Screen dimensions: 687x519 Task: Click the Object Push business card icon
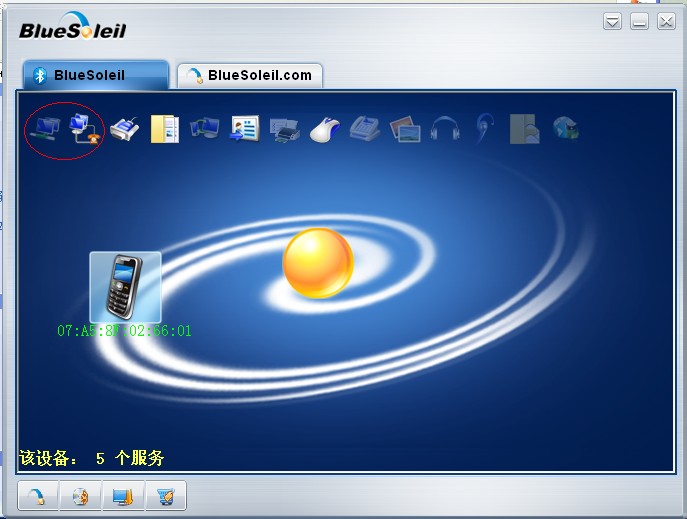(245, 129)
